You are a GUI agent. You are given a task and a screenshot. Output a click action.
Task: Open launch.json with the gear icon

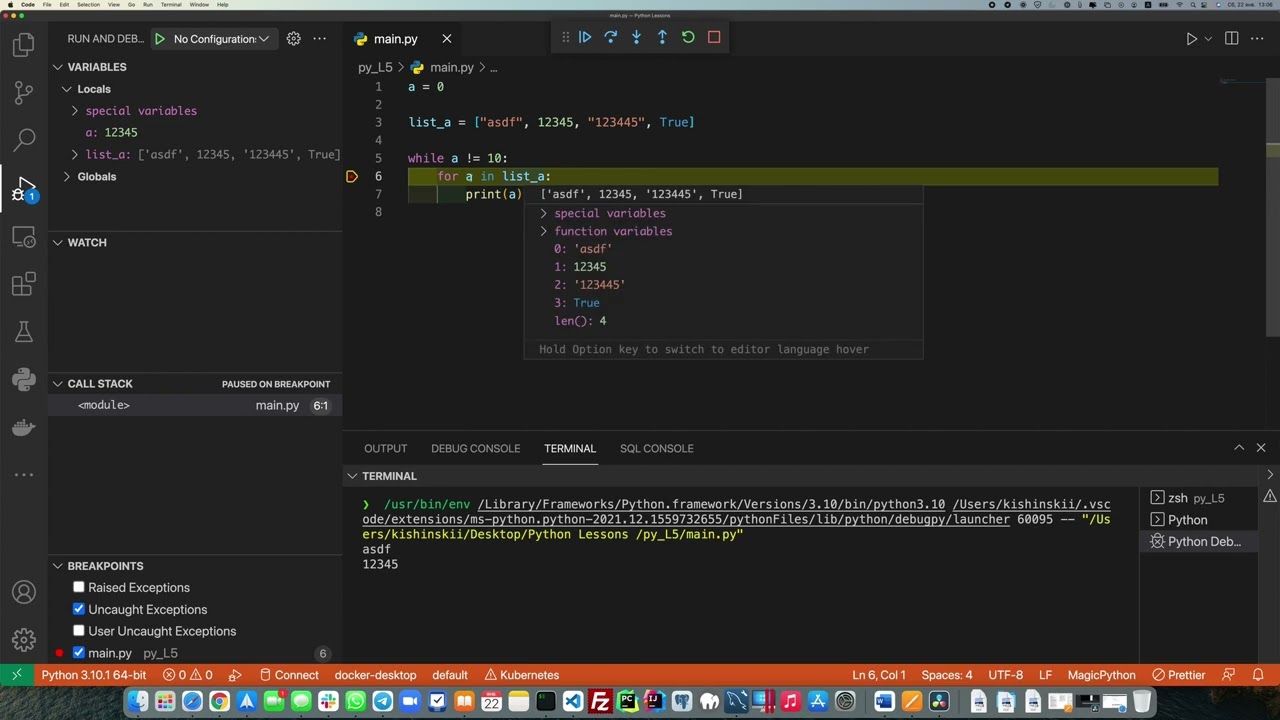[293, 39]
